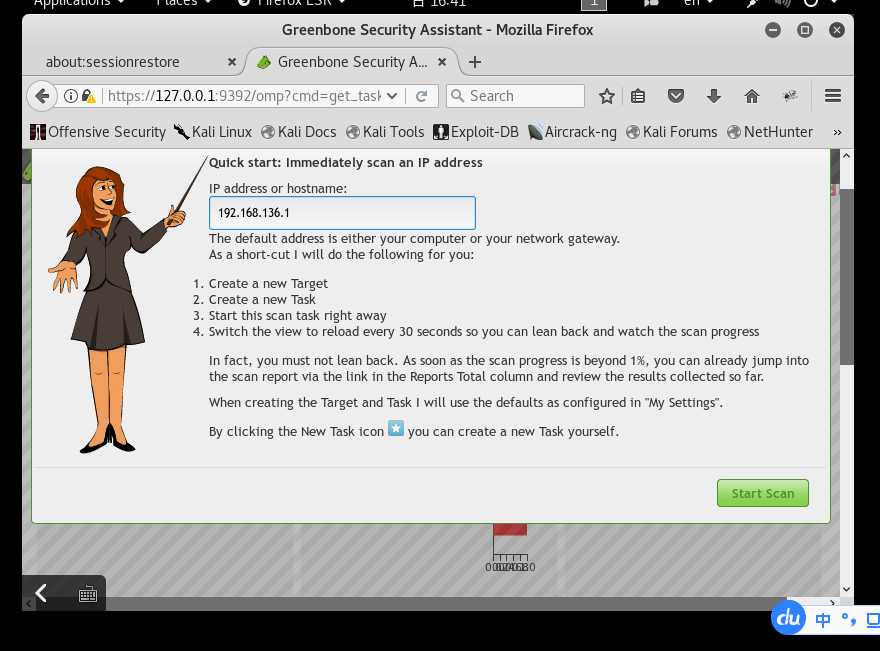Click the Baidu du input method icon
Screen dimensions: 880x651
(789, 617)
